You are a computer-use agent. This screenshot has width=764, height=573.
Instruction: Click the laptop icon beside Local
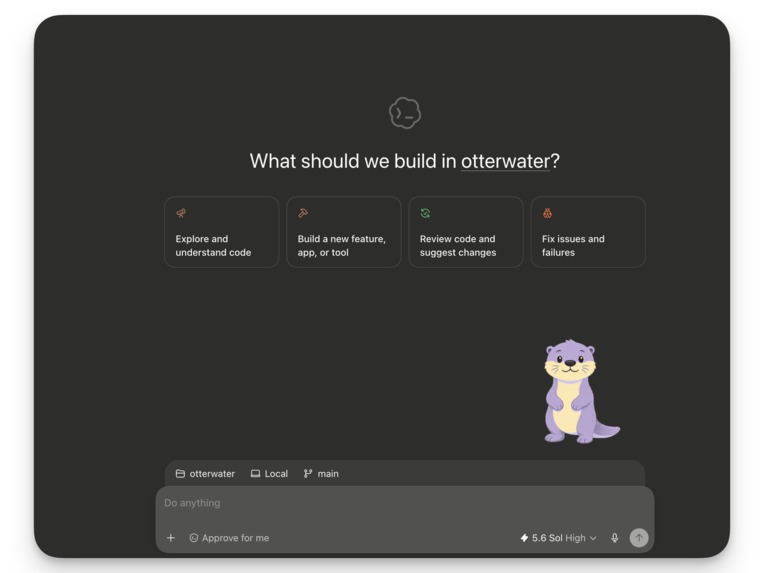pos(255,474)
